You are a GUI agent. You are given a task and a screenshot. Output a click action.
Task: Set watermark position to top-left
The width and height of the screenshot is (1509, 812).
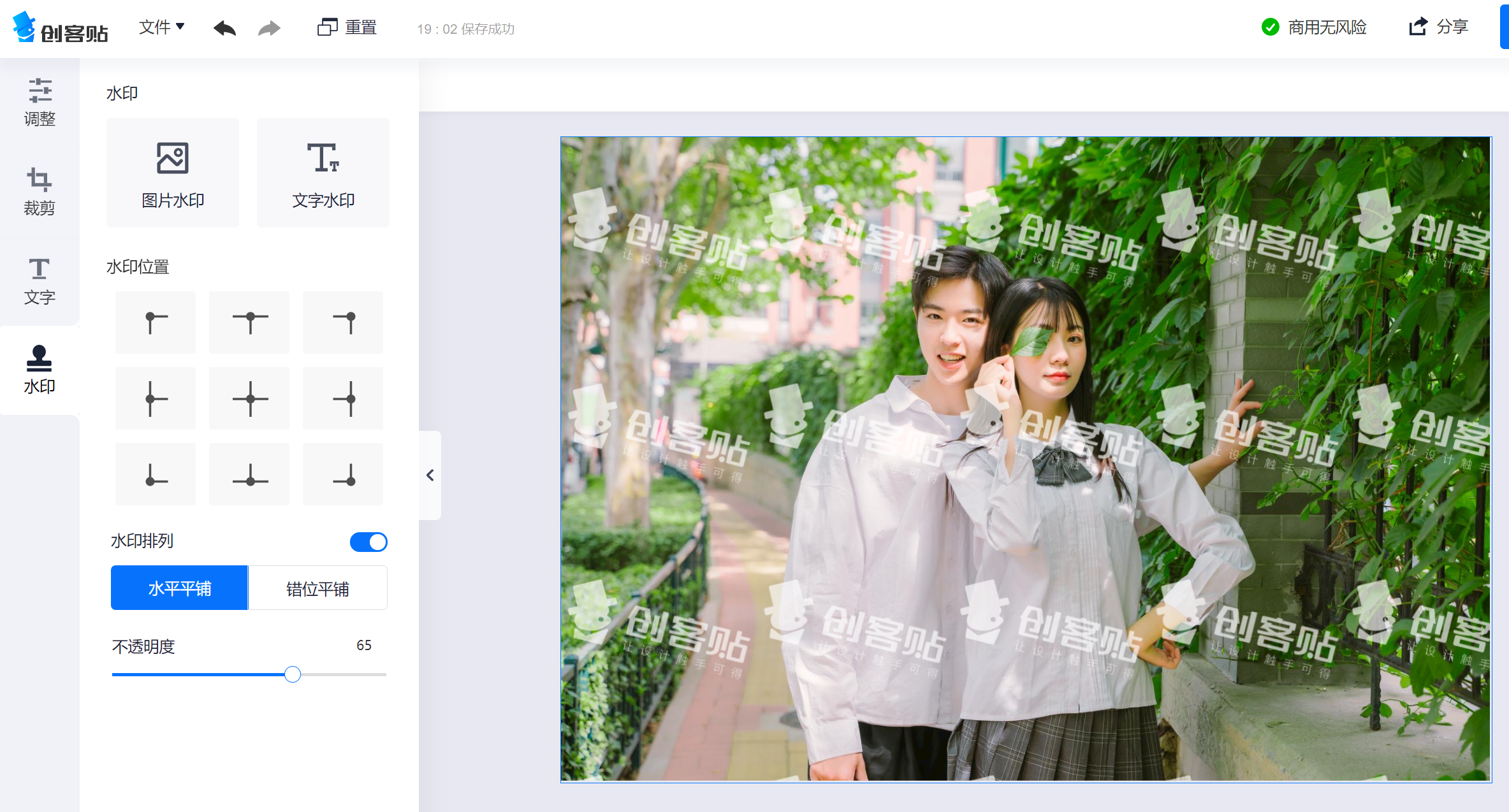click(156, 323)
